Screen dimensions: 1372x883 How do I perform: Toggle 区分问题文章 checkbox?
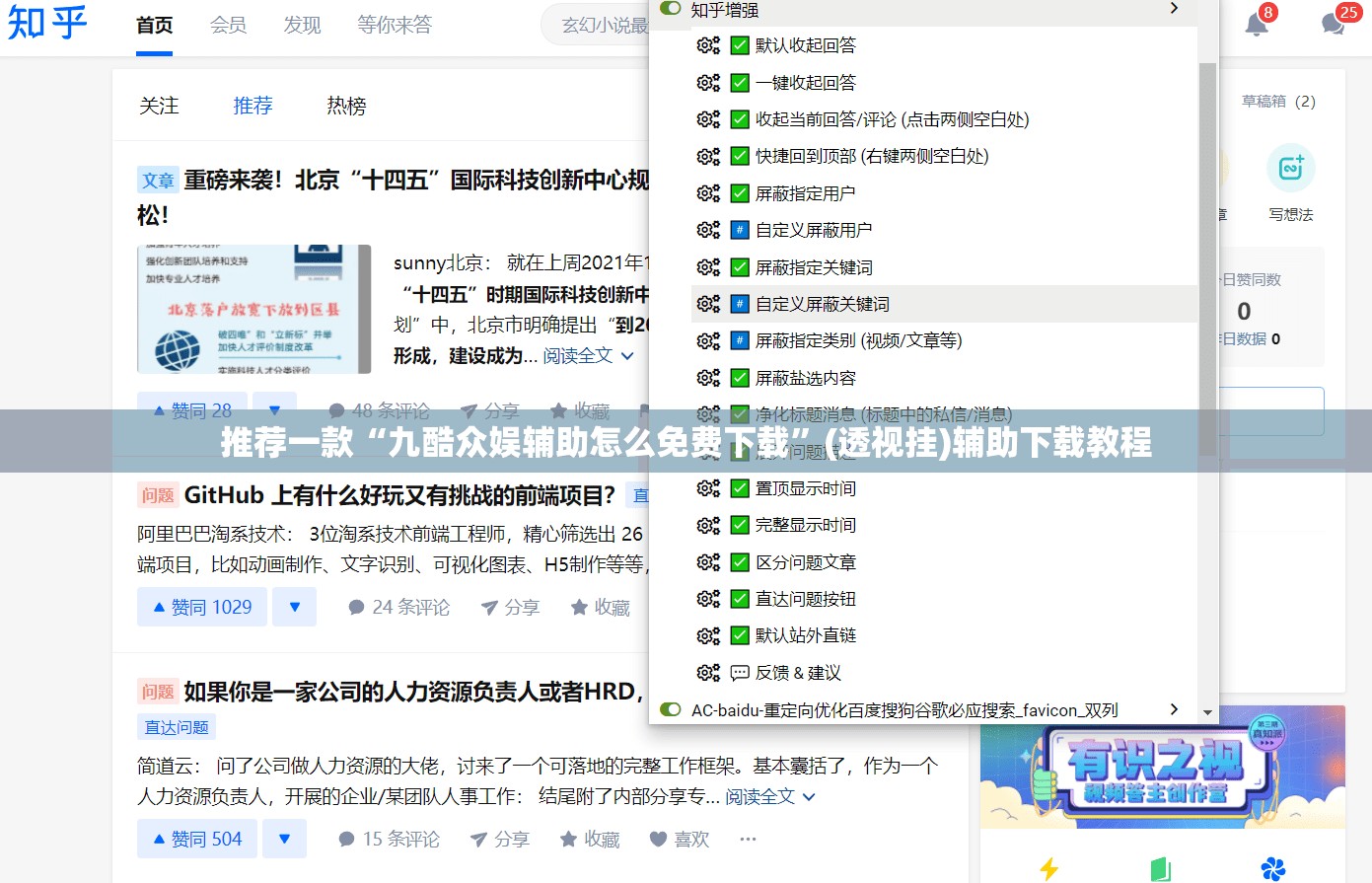pyautogui.click(x=740, y=562)
